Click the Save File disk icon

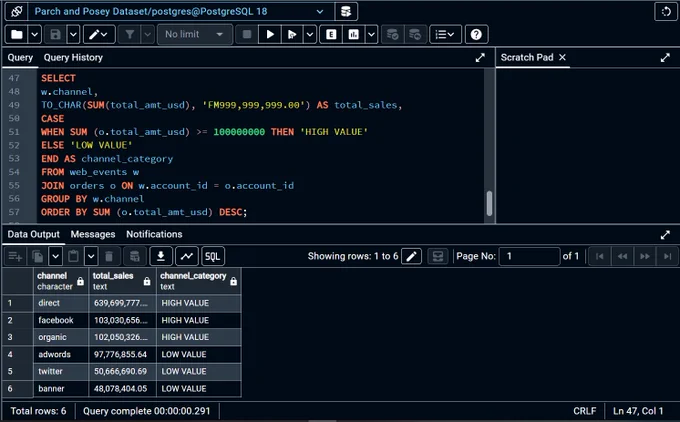(x=56, y=34)
